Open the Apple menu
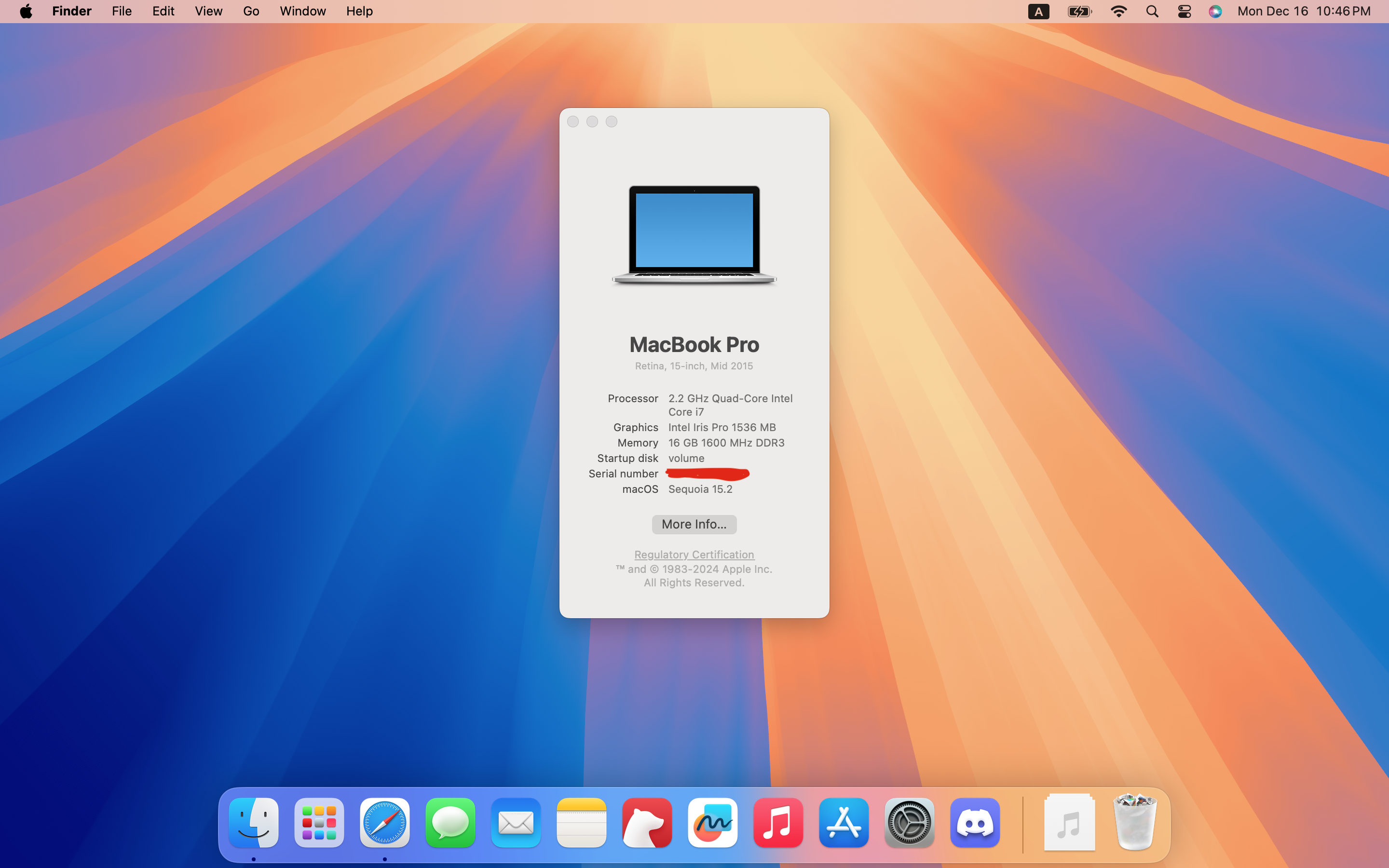This screenshot has height=868, width=1389. [x=26, y=11]
